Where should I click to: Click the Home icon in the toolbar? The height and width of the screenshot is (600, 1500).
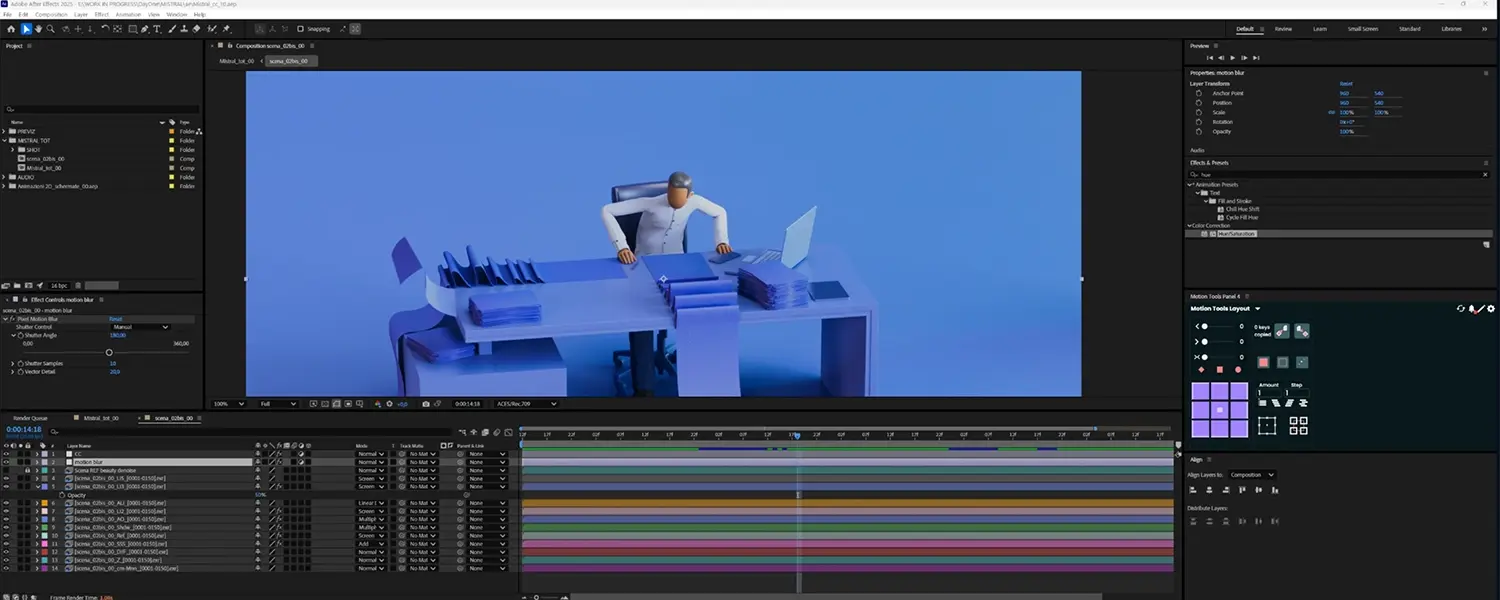tap(11, 29)
